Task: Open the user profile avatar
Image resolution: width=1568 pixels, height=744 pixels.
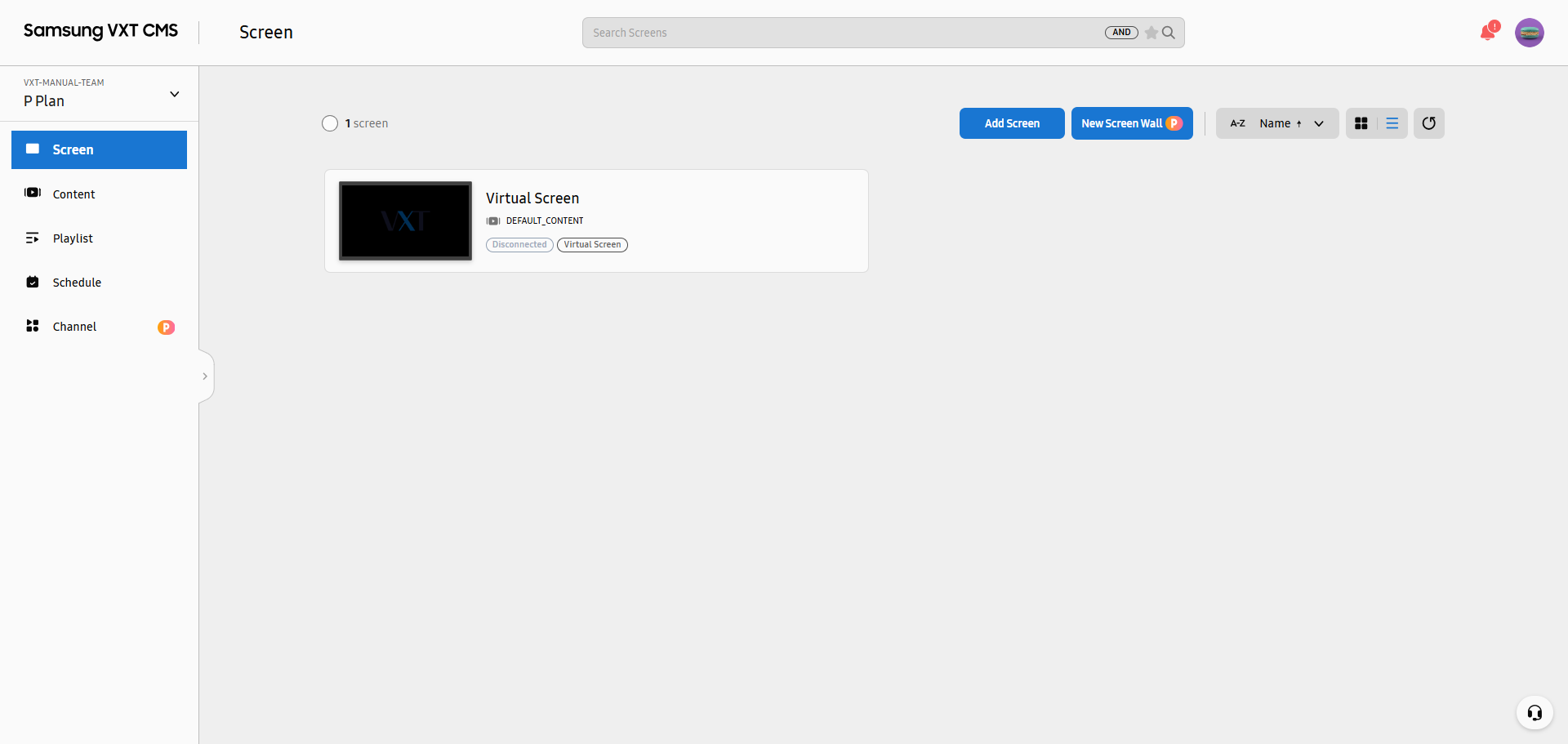Action: (x=1529, y=33)
